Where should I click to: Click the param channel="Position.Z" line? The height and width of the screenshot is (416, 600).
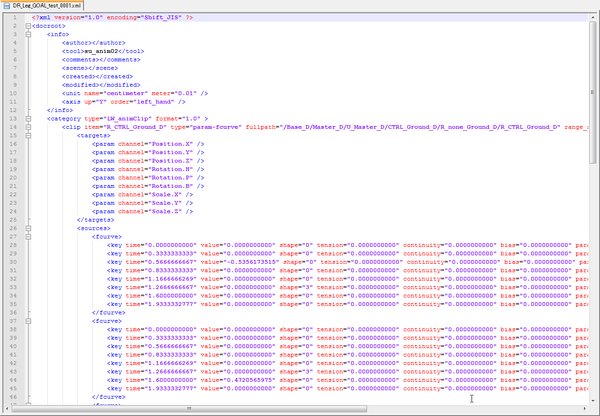[148, 161]
